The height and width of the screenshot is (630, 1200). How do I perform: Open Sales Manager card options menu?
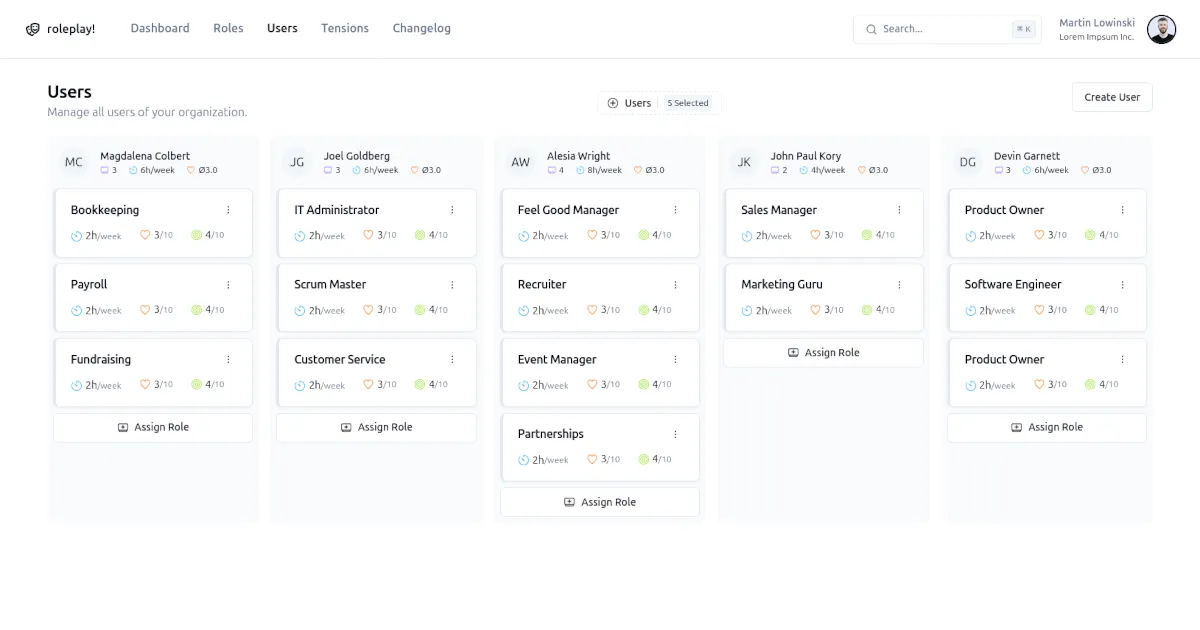(899, 210)
